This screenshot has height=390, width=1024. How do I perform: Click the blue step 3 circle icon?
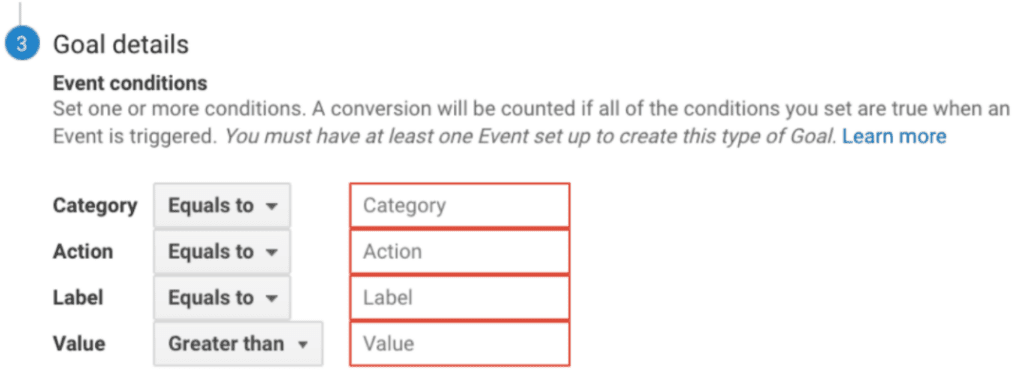22,44
